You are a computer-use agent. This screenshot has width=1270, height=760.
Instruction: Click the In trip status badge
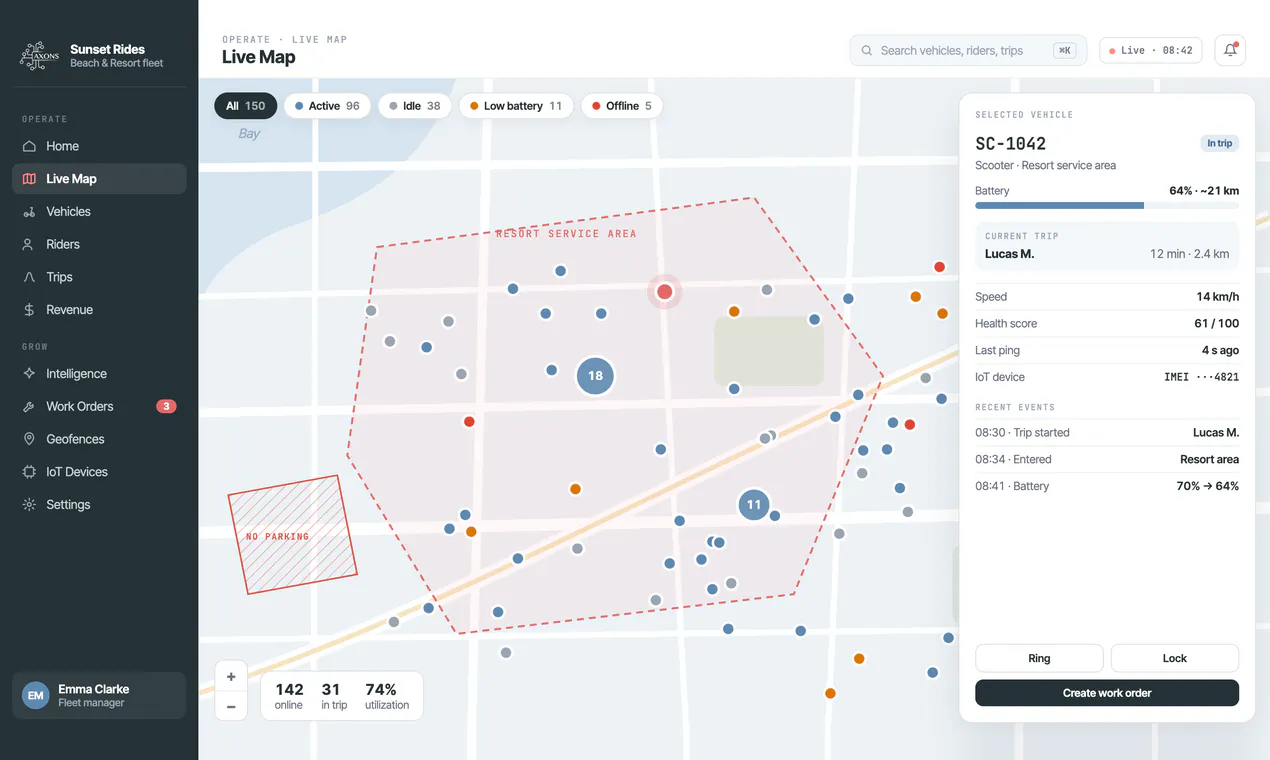(x=1219, y=143)
